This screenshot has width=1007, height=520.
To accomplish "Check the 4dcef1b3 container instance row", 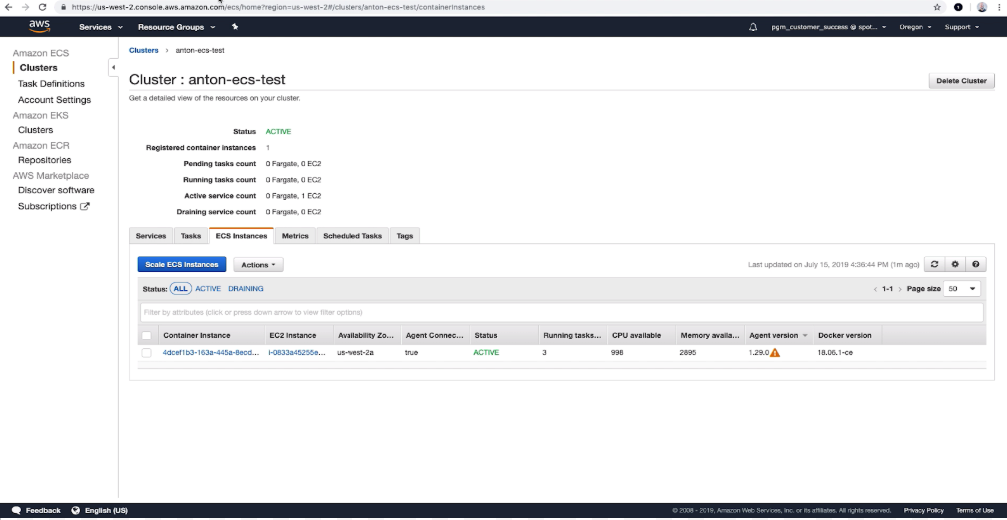I will 147,353.
